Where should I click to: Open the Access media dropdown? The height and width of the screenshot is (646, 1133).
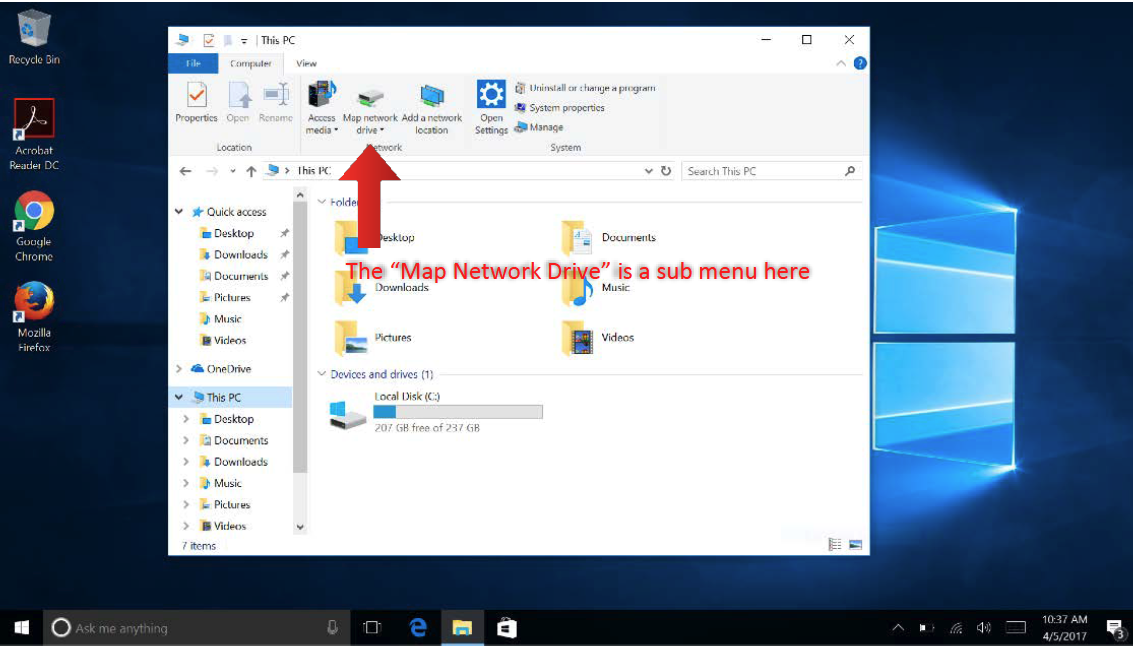point(322,108)
